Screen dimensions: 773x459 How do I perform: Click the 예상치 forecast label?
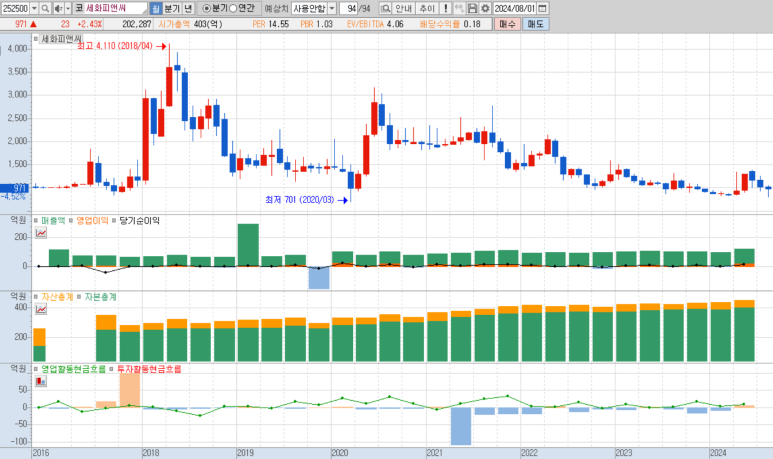coord(276,8)
